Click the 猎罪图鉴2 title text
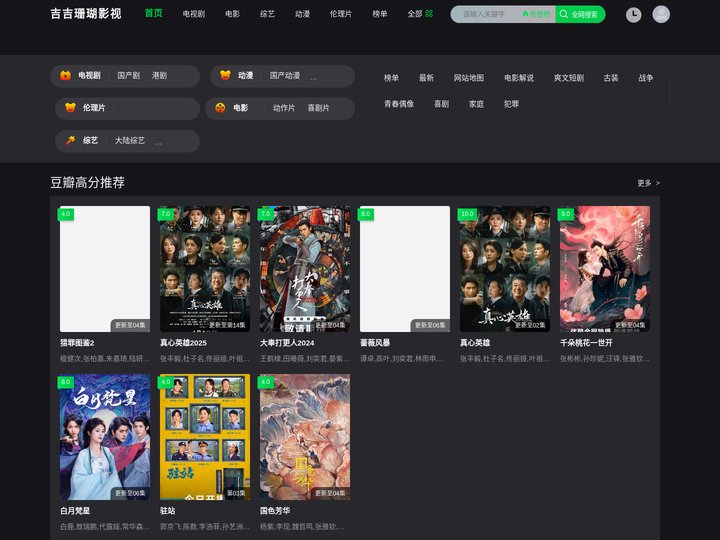Viewport: 720px width, 540px height. click(77, 343)
